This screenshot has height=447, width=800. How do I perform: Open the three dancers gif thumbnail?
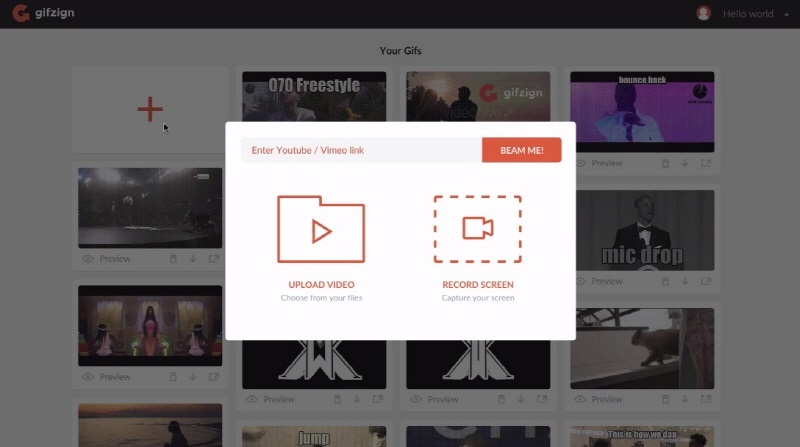pyautogui.click(x=150, y=326)
